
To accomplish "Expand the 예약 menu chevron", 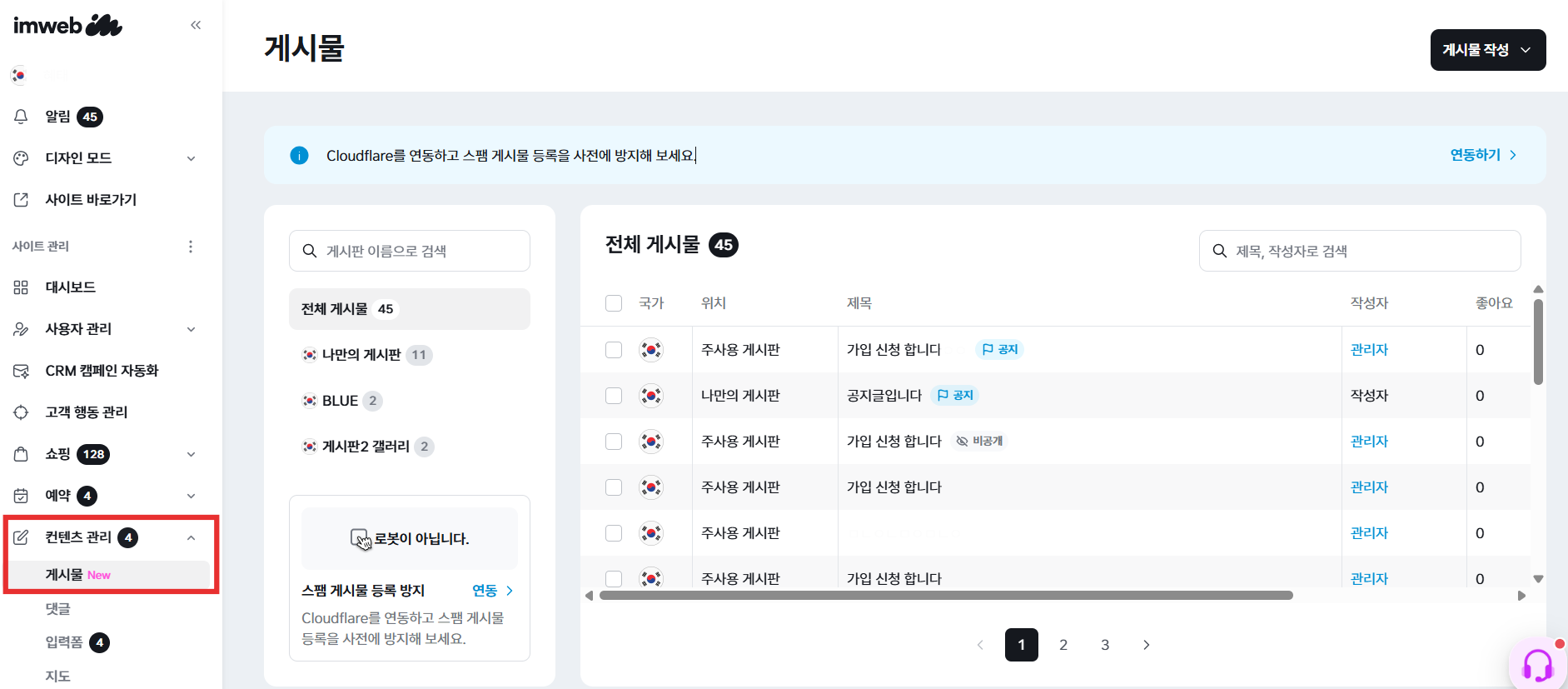I will click(192, 496).
